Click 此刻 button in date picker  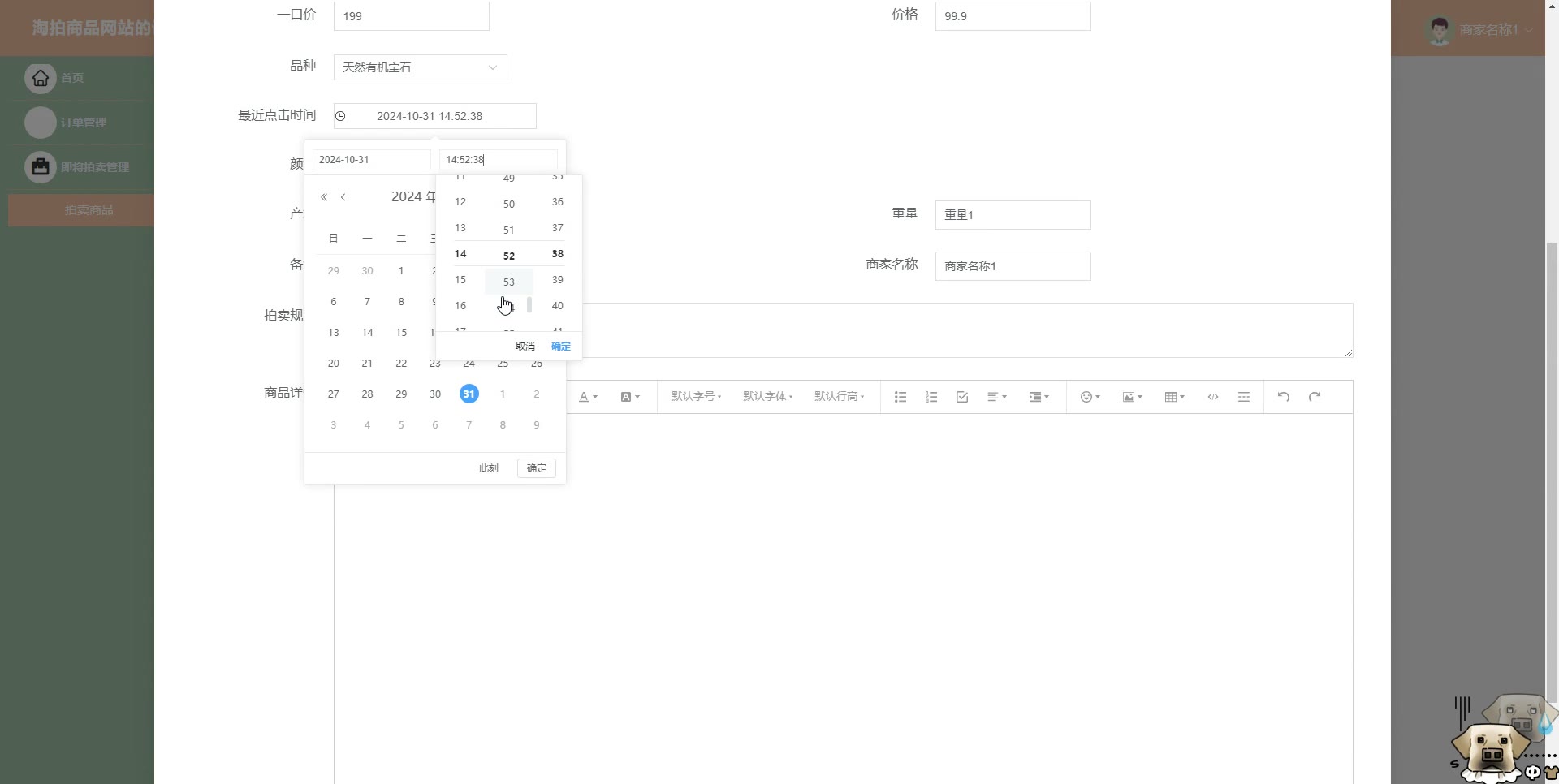tap(488, 468)
